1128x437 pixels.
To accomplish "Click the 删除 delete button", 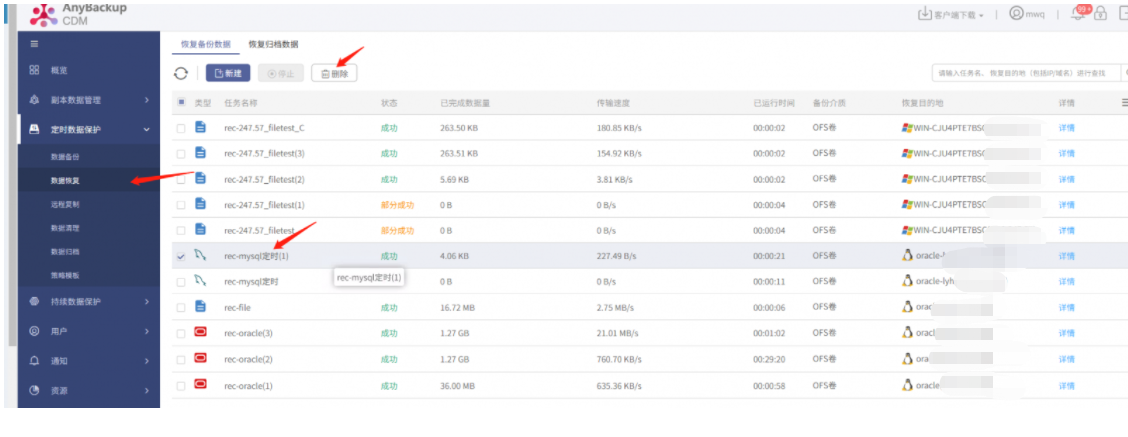I will (334, 73).
